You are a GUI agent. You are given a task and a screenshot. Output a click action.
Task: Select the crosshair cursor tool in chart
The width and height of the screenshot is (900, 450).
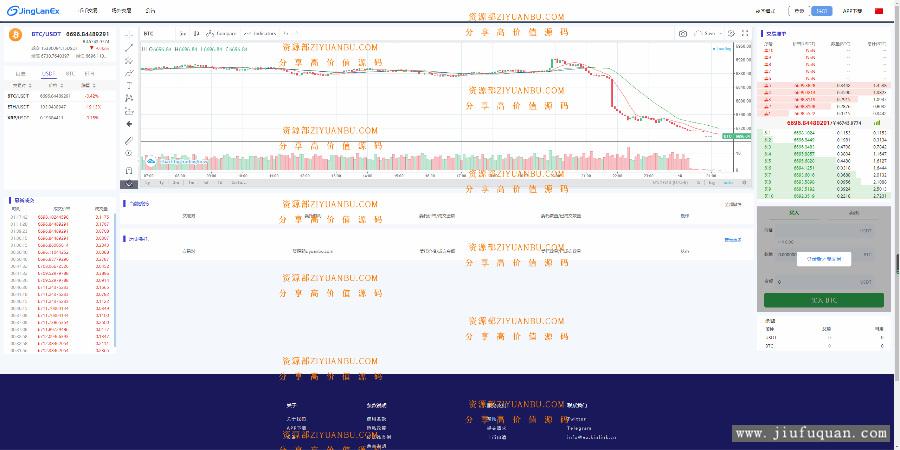point(129,35)
